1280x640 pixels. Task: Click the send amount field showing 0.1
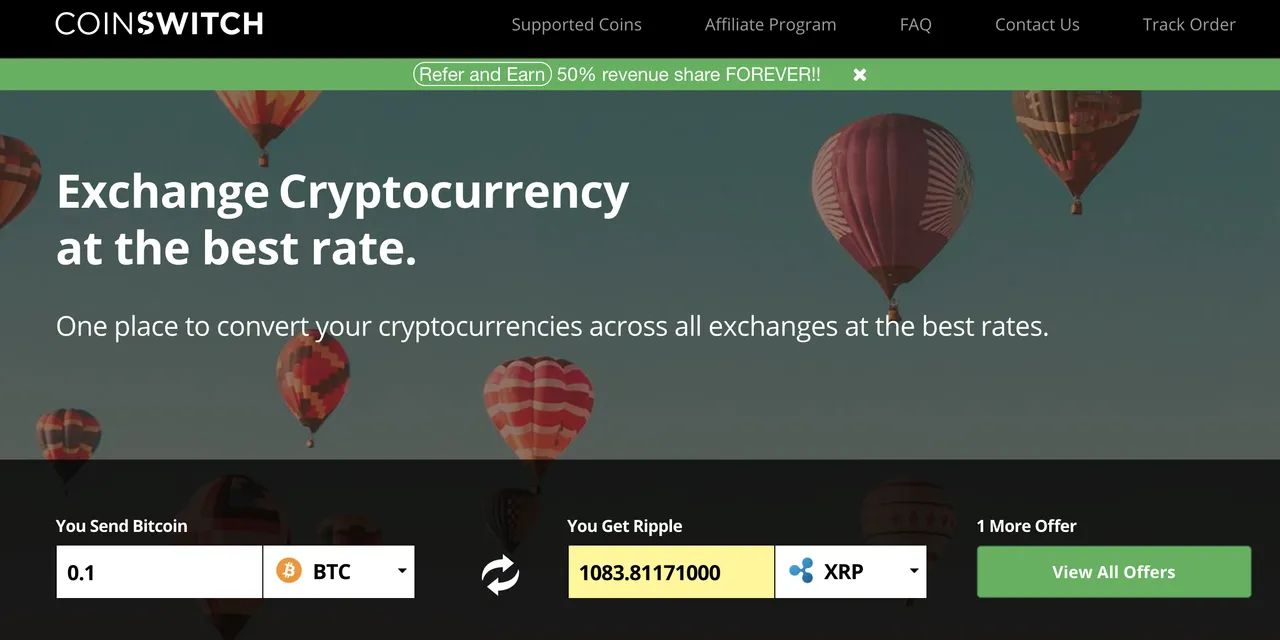coord(159,572)
